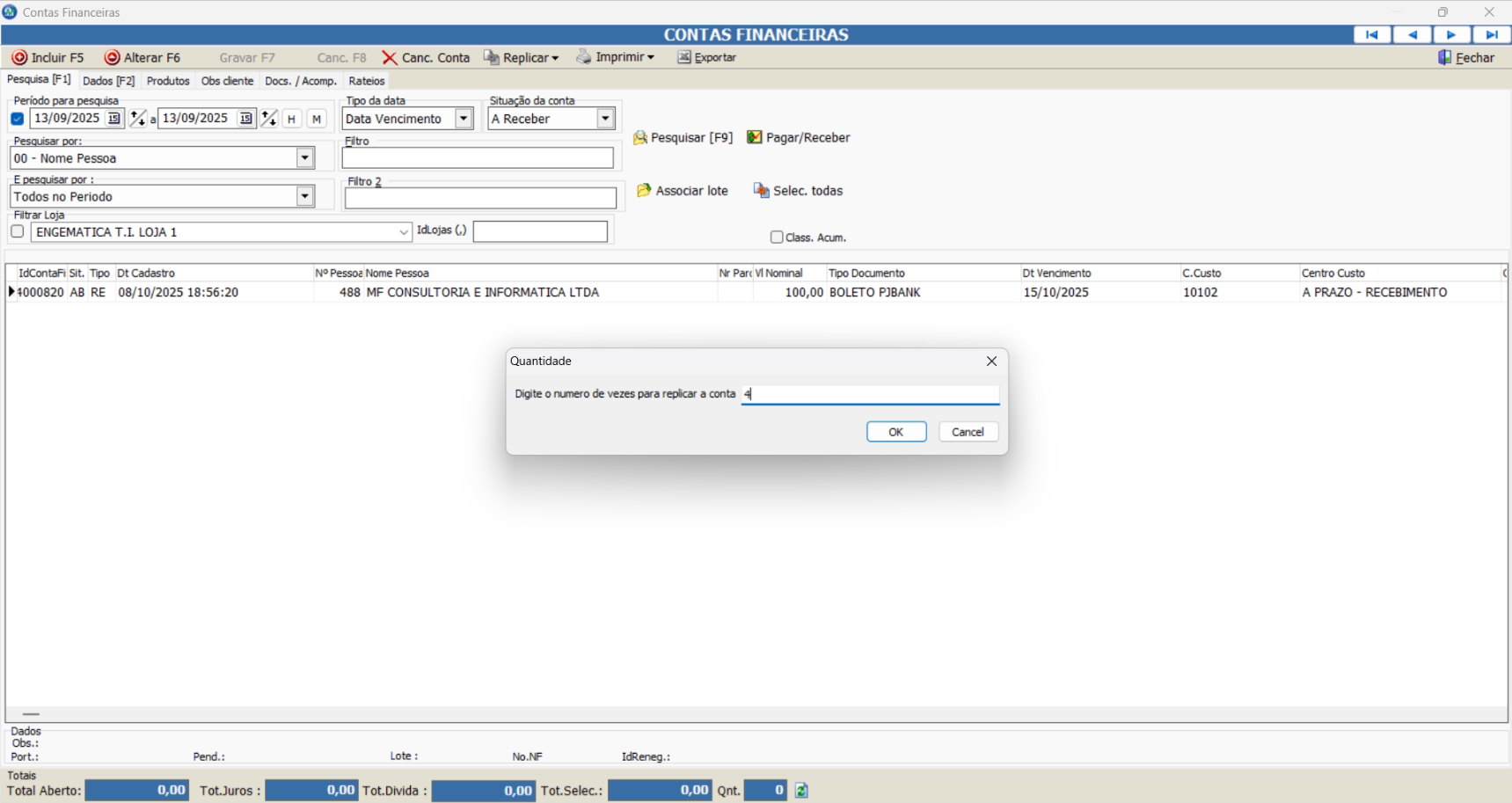Click the Pagar/Receber icon
The width and height of the screenshot is (1512, 803).
754,137
